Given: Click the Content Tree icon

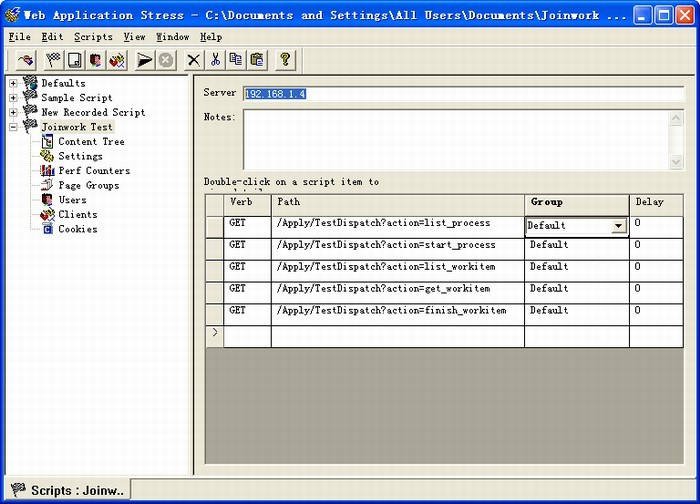Looking at the screenshot, I should point(47,142).
